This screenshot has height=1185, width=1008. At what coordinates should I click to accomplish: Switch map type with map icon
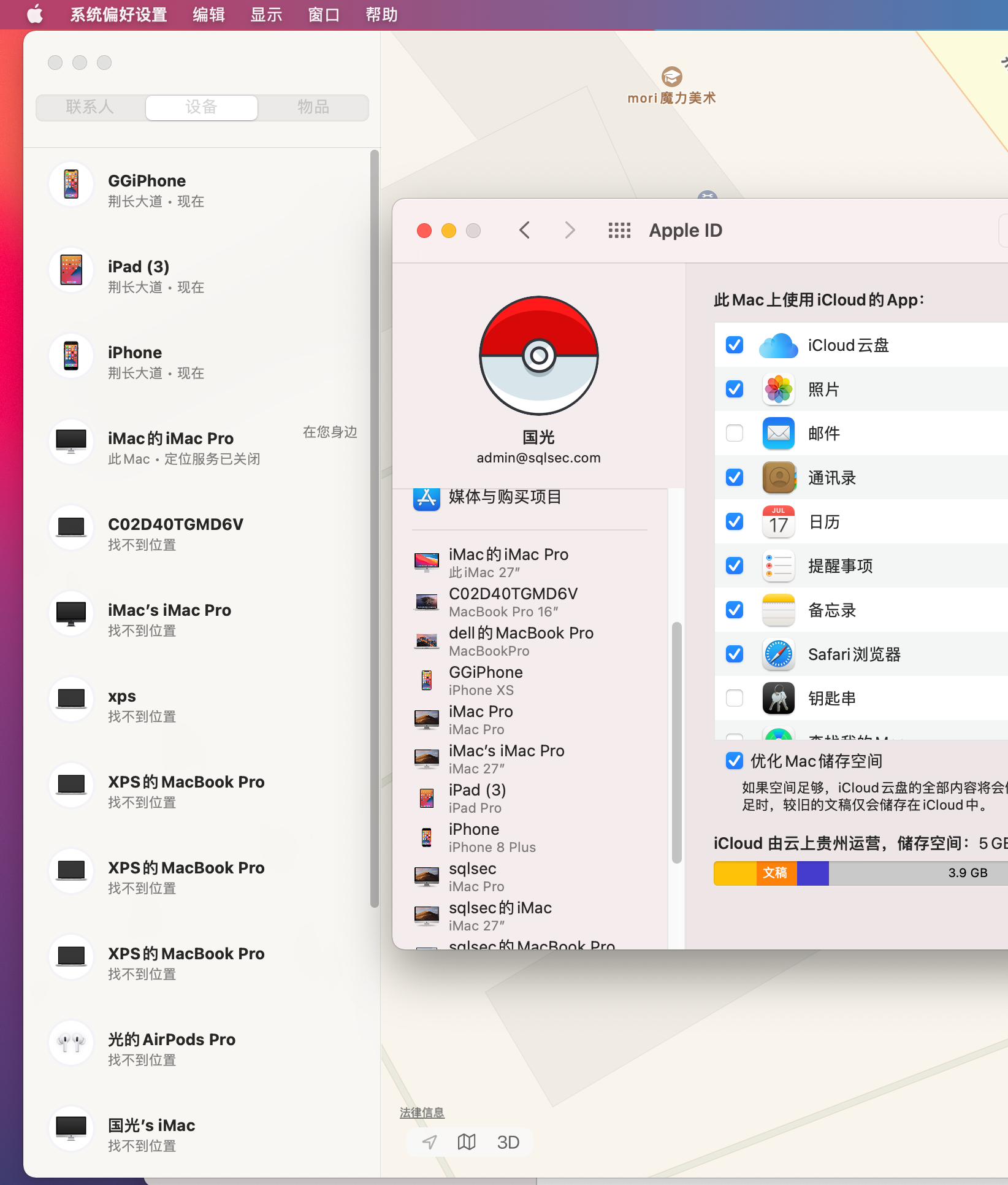pyautogui.click(x=467, y=1142)
